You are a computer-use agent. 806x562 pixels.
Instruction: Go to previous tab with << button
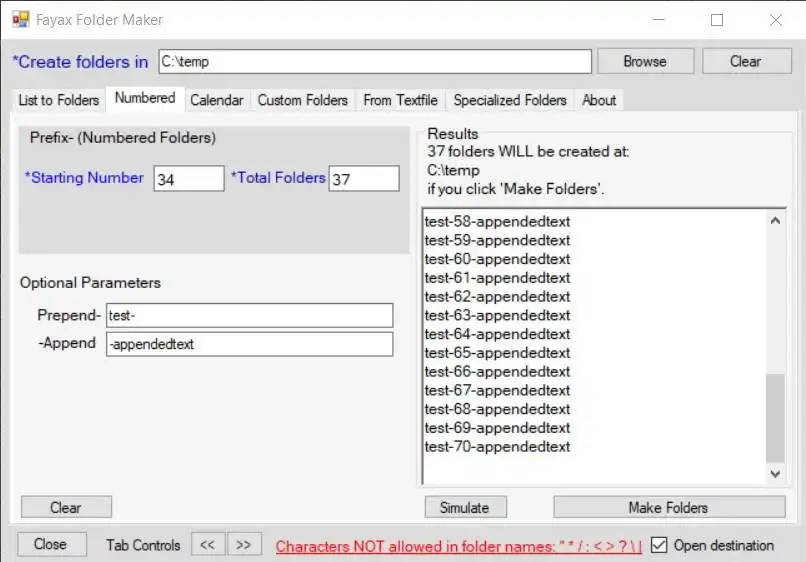pyautogui.click(x=208, y=544)
